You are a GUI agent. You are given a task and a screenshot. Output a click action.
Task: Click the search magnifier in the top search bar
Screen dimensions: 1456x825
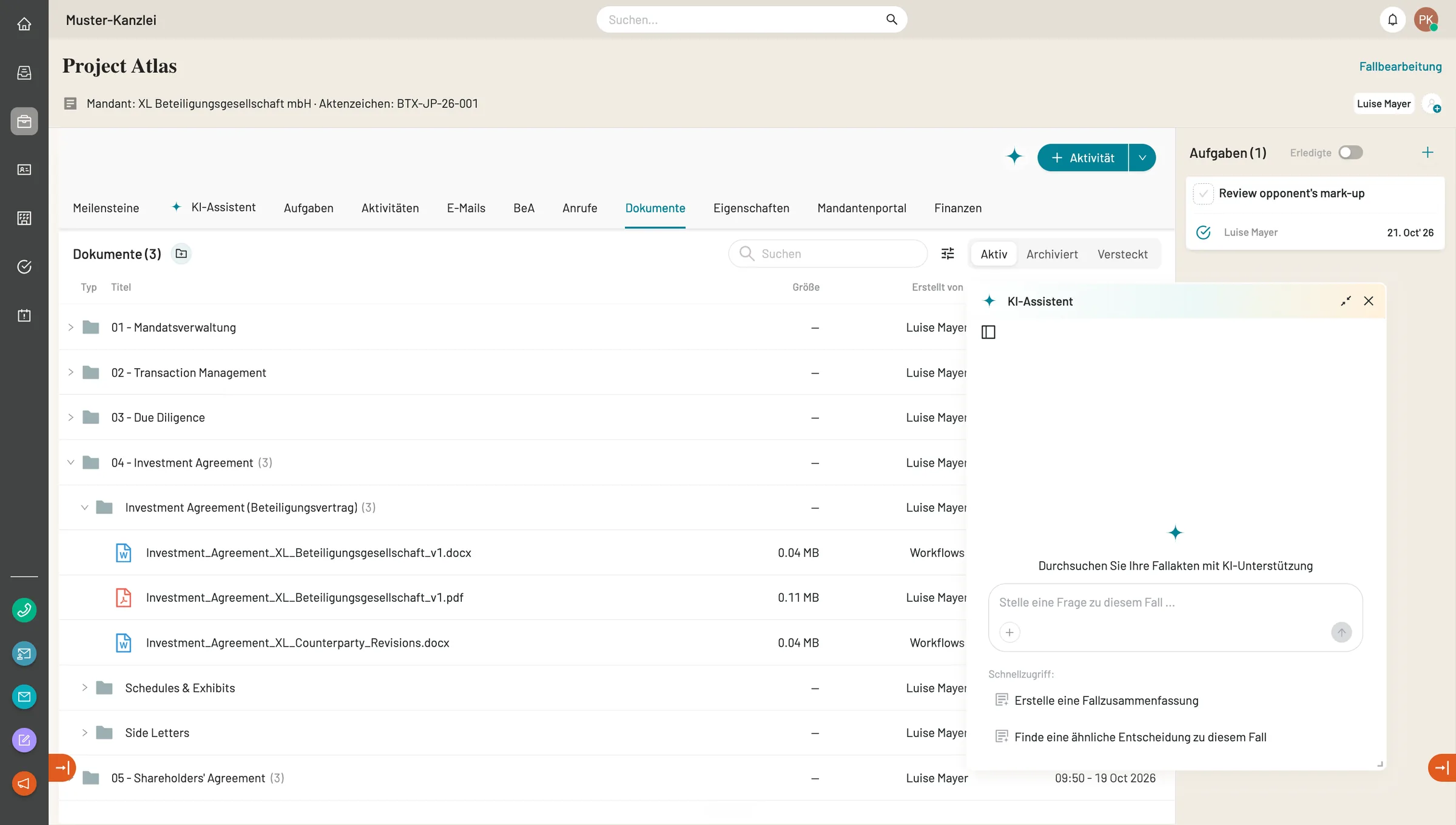point(891,19)
